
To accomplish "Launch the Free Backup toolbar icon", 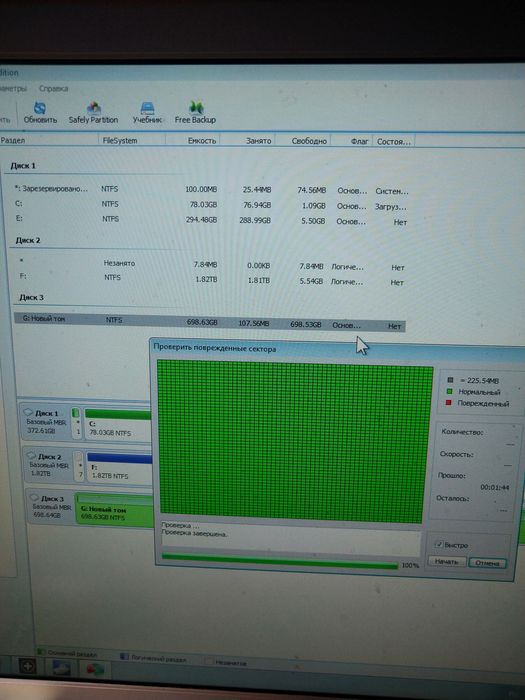I will (x=195, y=112).
